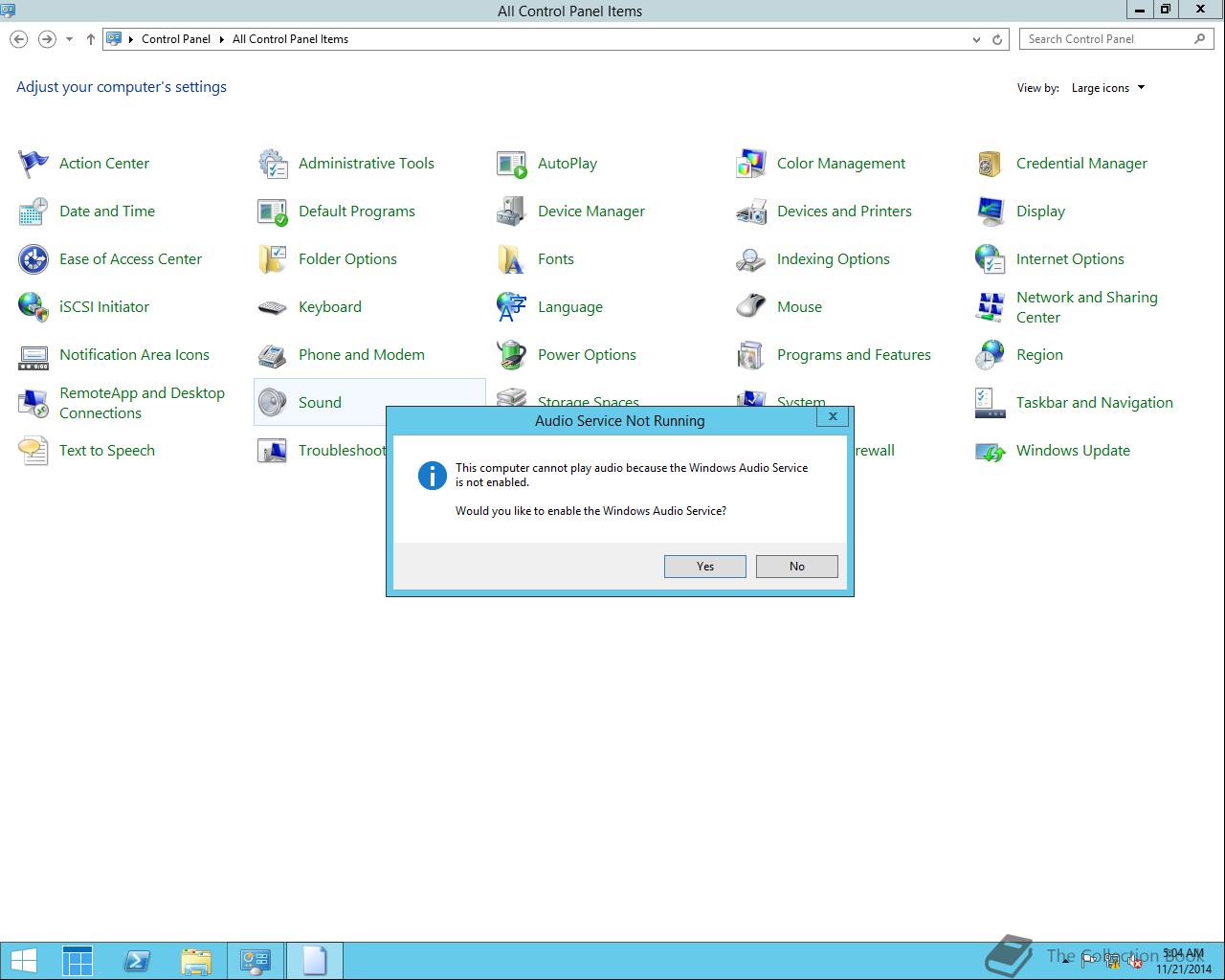Open the Troubleshooting icon

pyautogui.click(x=273, y=451)
